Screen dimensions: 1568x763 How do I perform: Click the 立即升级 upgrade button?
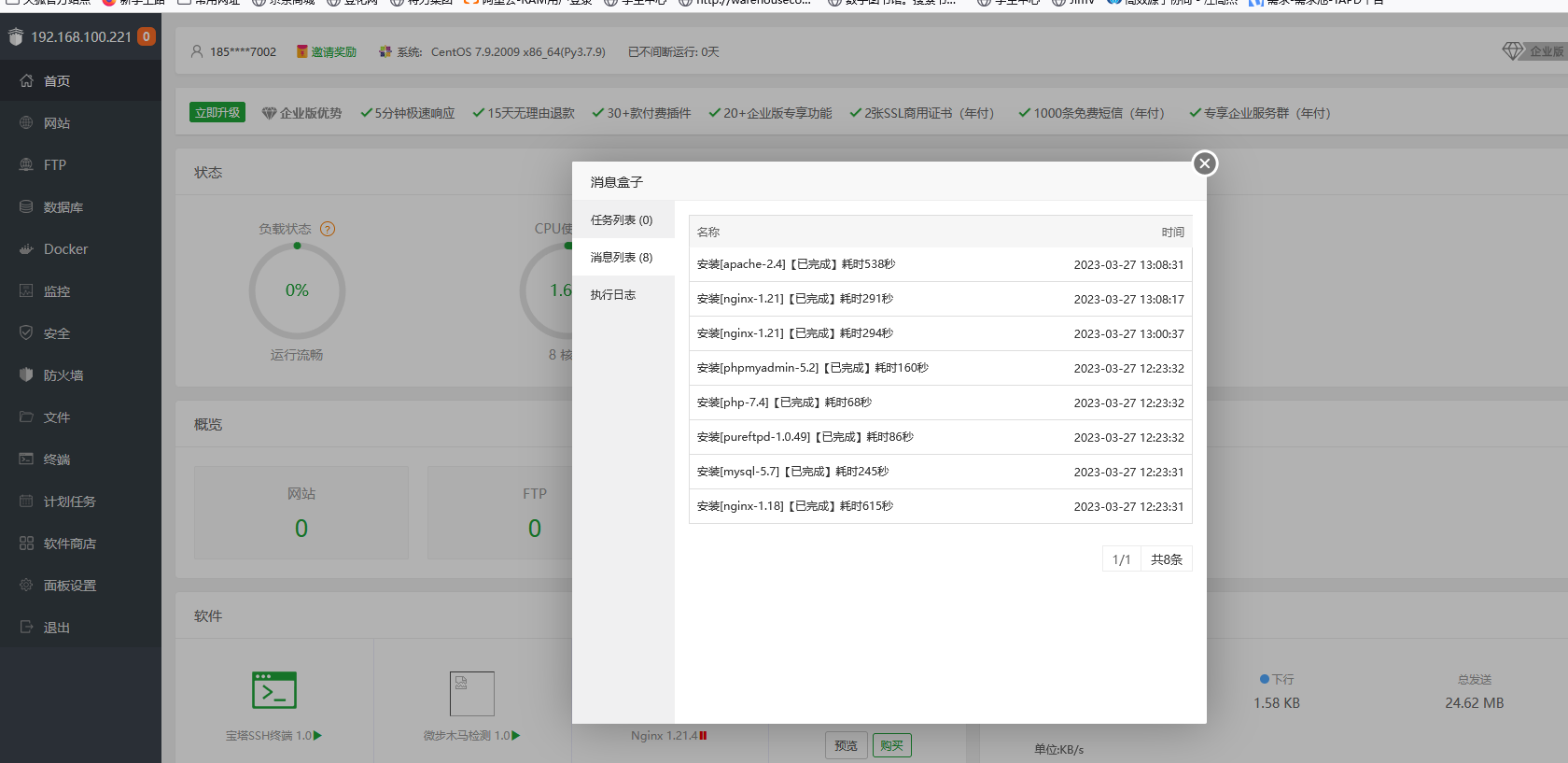point(217,112)
